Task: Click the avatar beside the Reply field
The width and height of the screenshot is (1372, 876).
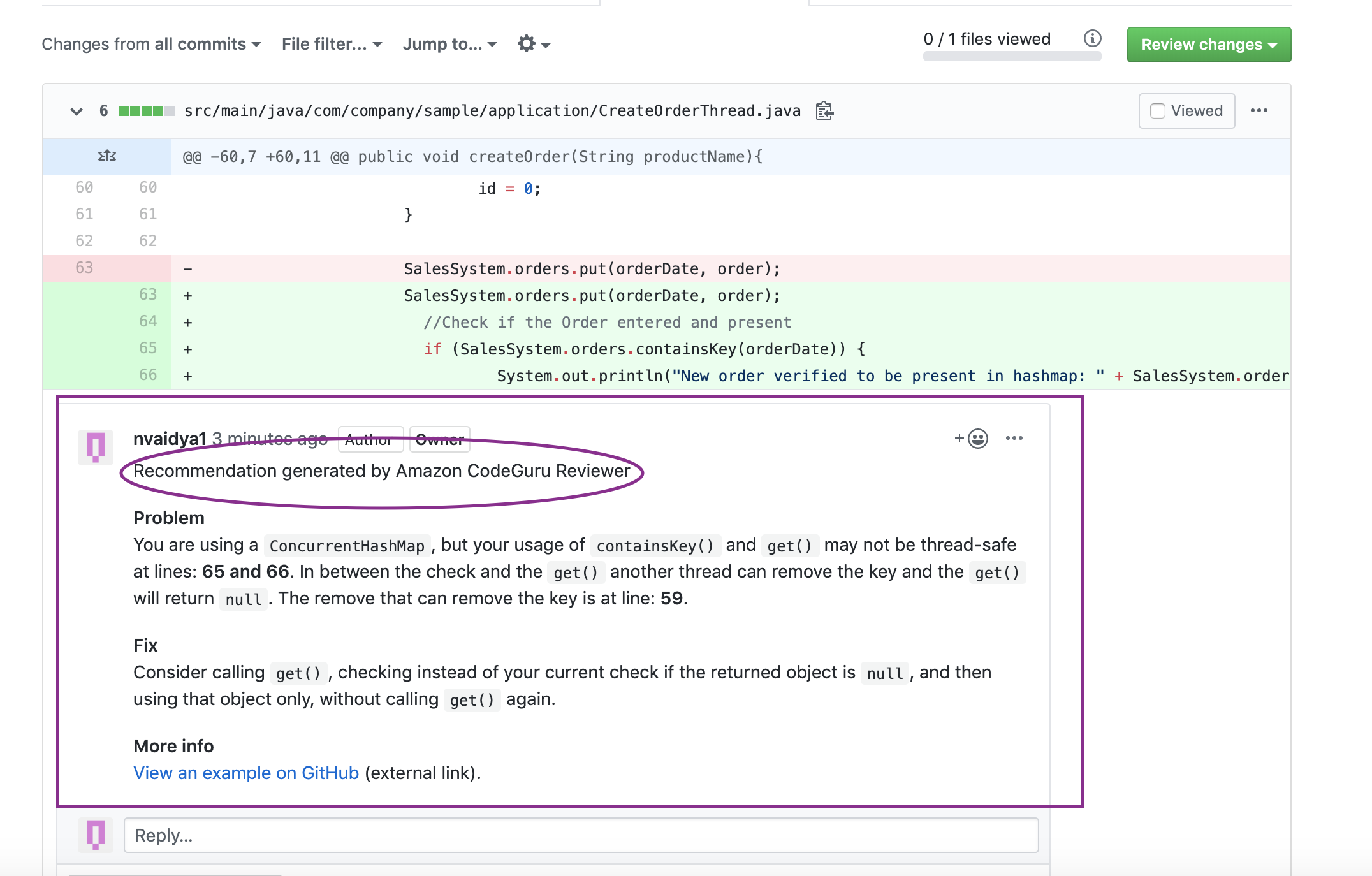Action: pos(96,835)
